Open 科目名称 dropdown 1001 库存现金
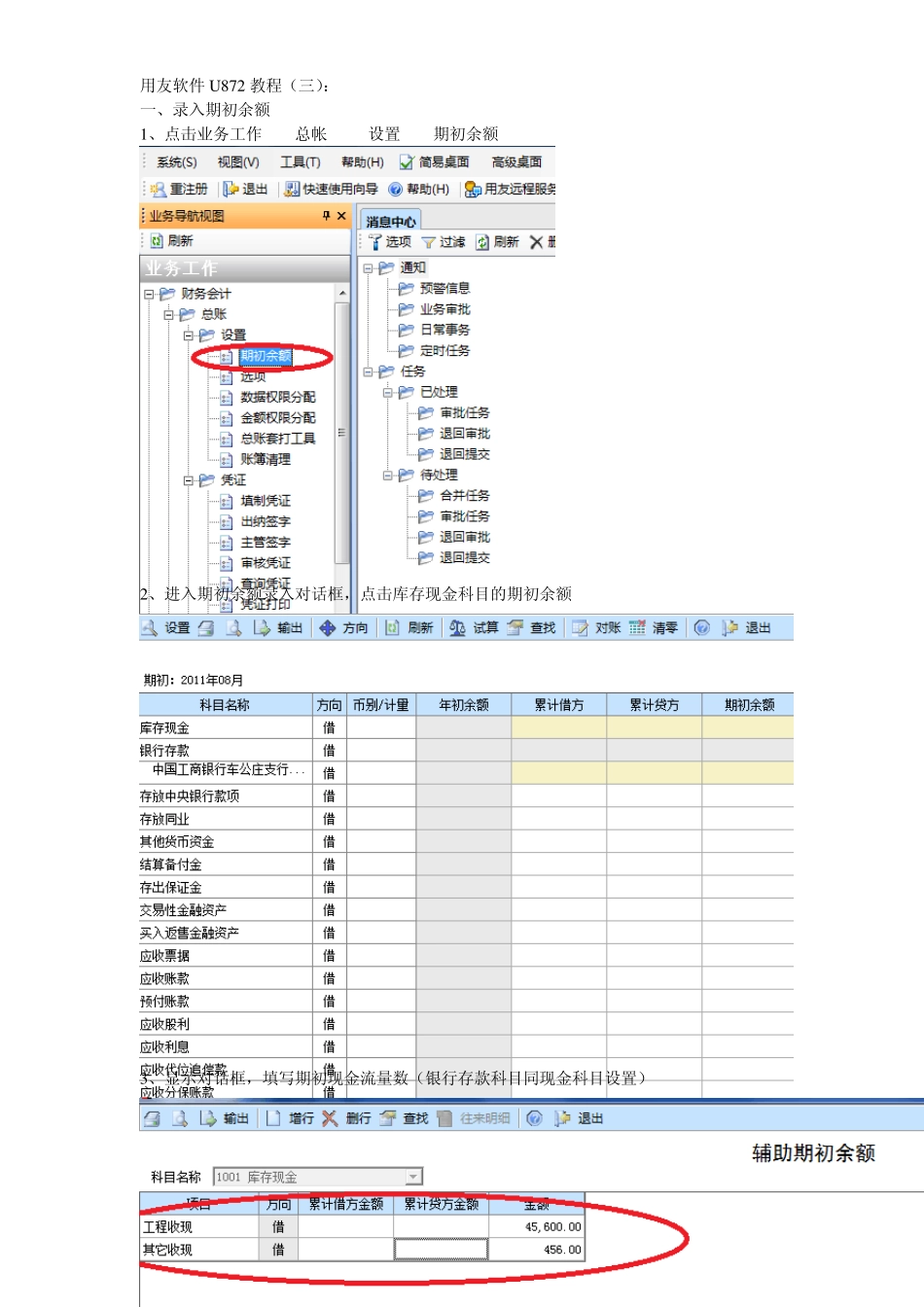The width and height of the screenshot is (924, 1307). point(413,1177)
